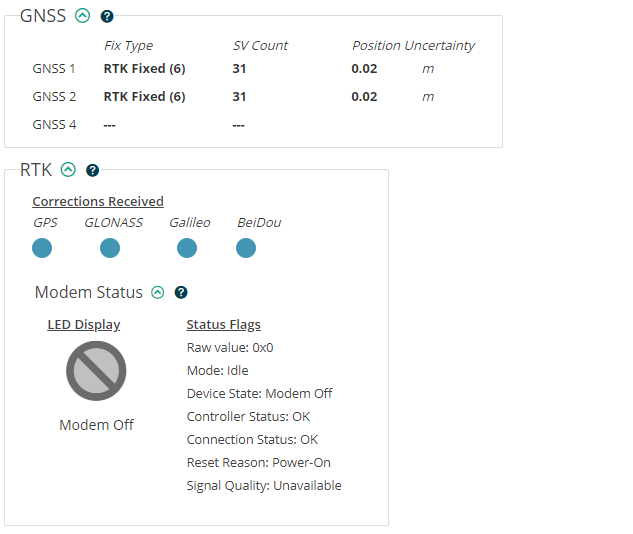Viewport: 633px width, 534px height.
Task: Click the GPS corrections indicator dot
Action: click(x=42, y=248)
